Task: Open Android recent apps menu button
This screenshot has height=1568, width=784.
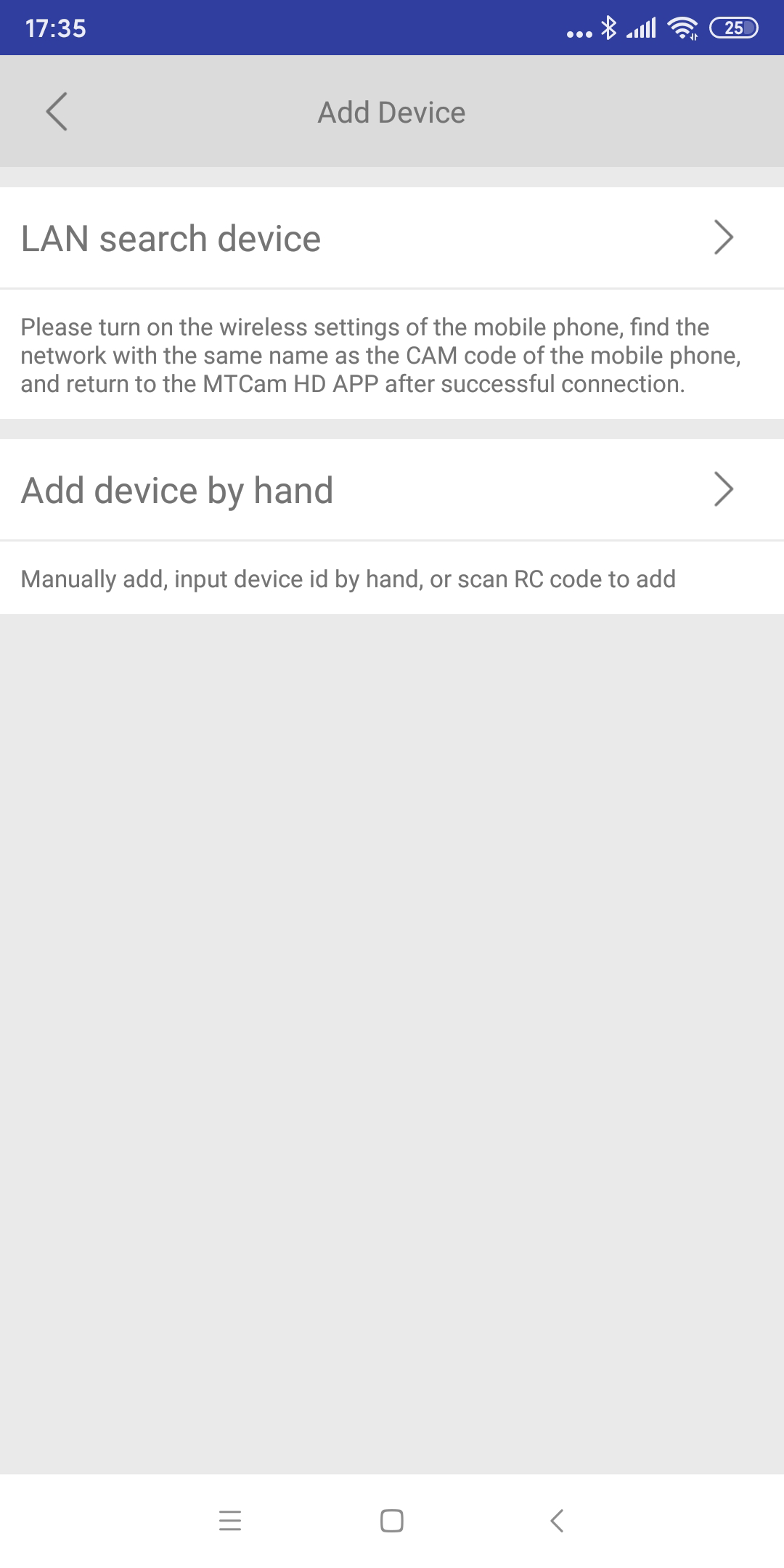Action: click(230, 1520)
